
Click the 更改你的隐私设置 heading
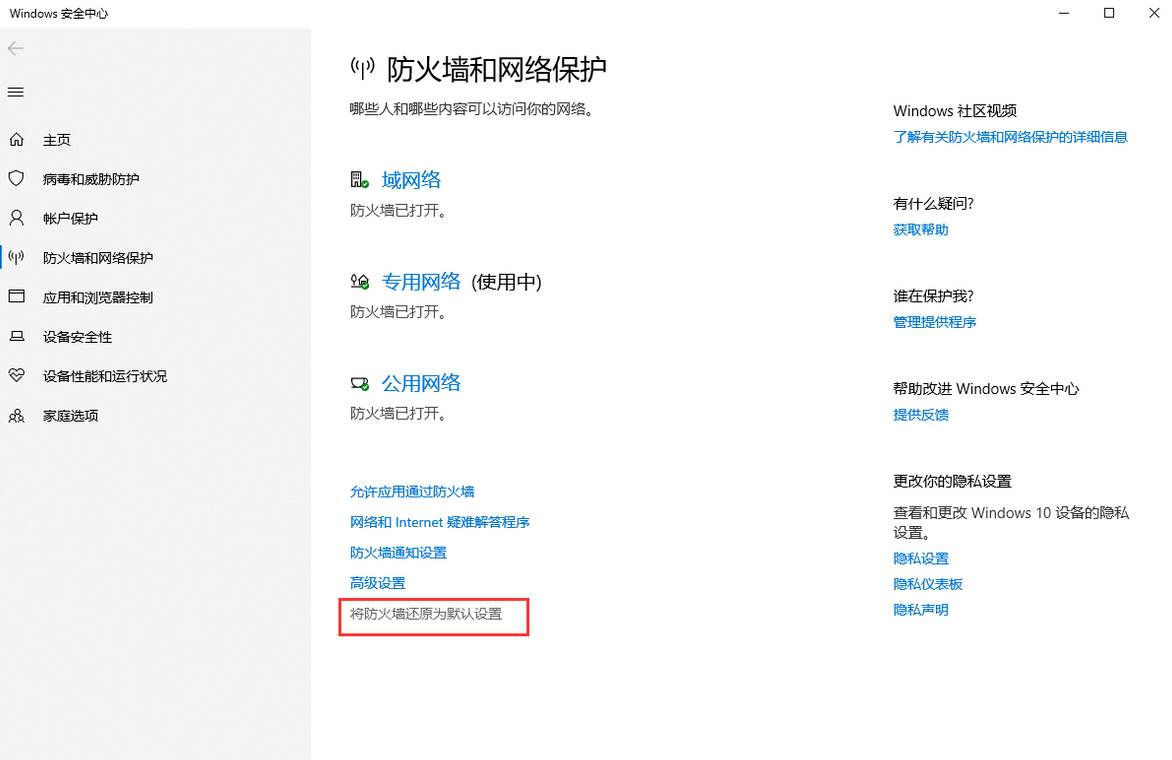click(952, 481)
